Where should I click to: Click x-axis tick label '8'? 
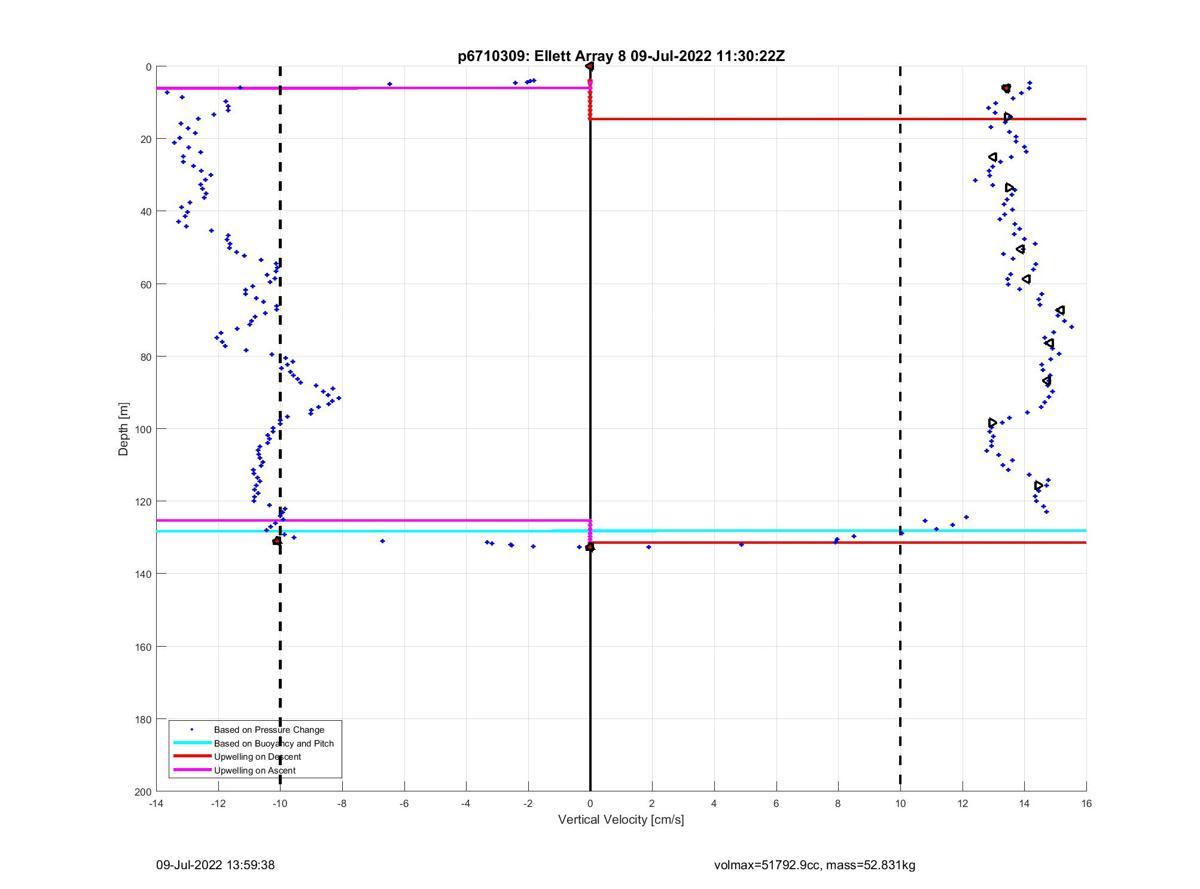pos(838,803)
